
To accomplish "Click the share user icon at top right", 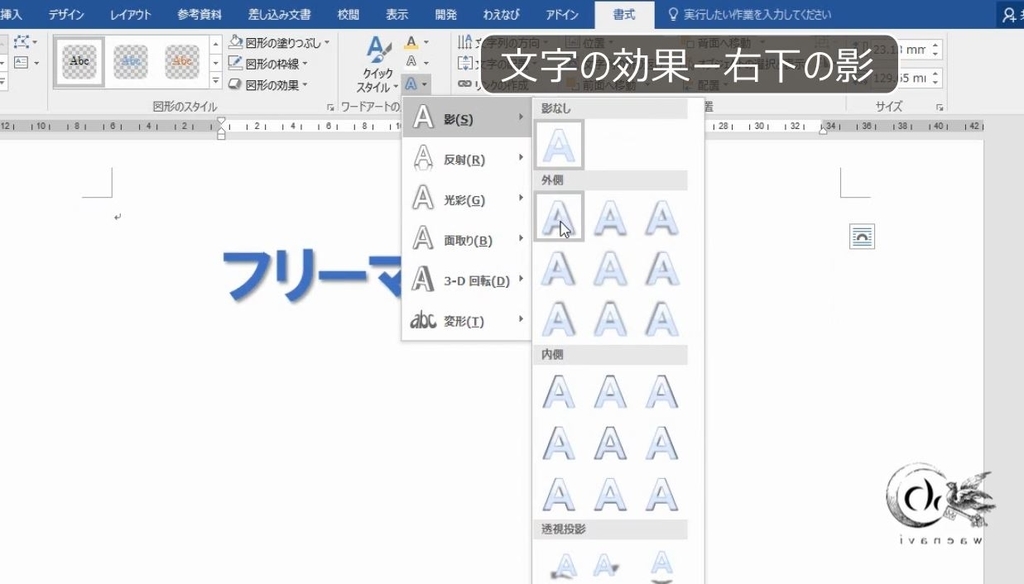I will point(1010,14).
